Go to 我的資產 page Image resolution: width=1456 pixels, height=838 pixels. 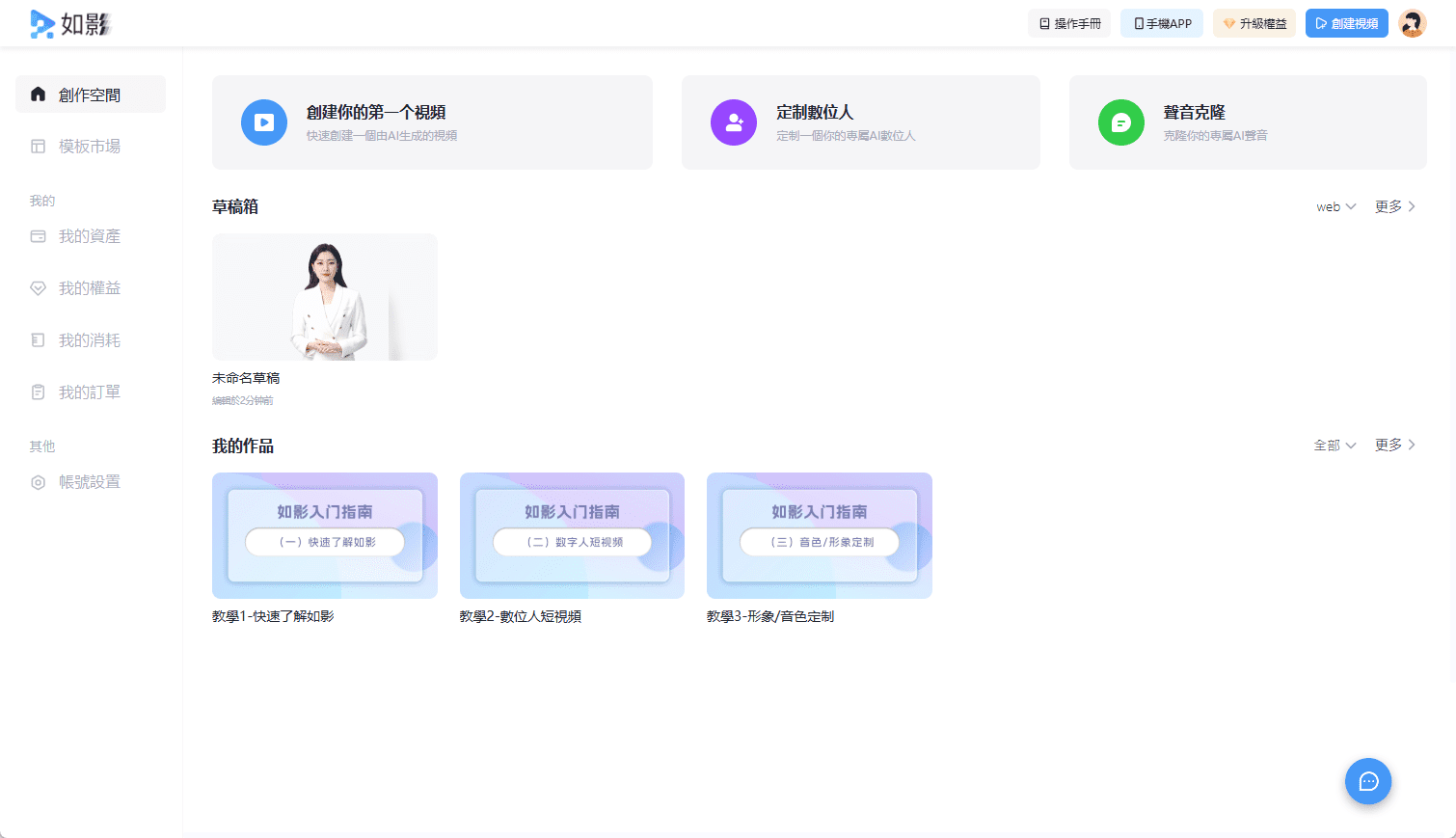tap(91, 236)
